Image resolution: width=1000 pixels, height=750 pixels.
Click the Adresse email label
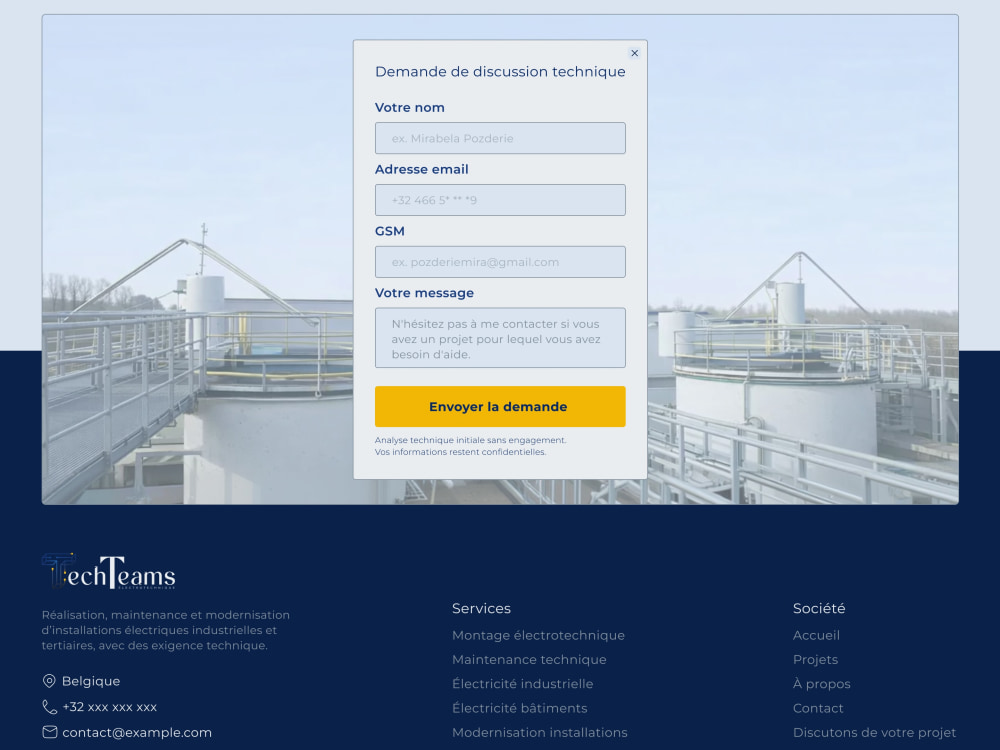[x=422, y=169]
